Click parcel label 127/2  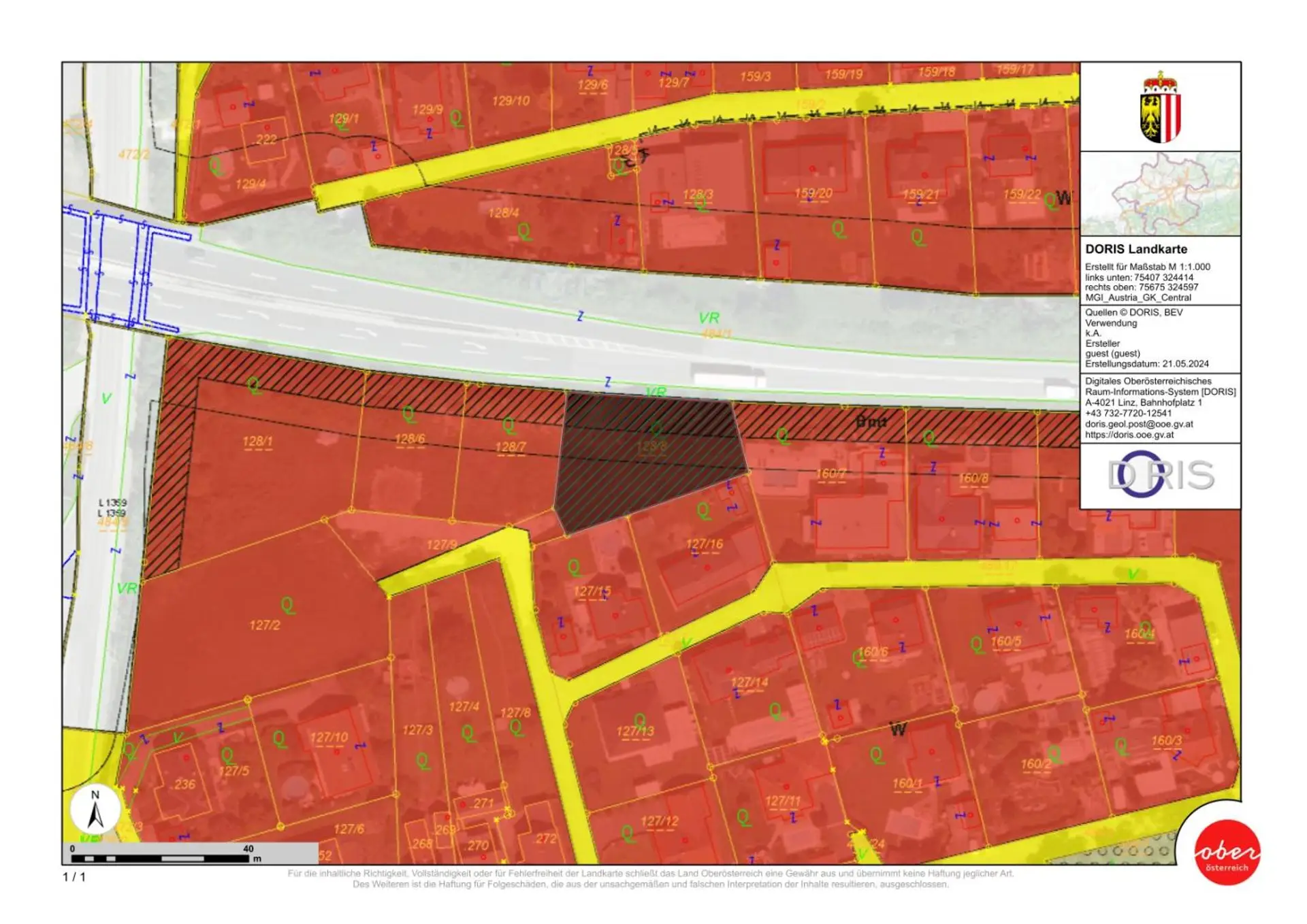264,625
